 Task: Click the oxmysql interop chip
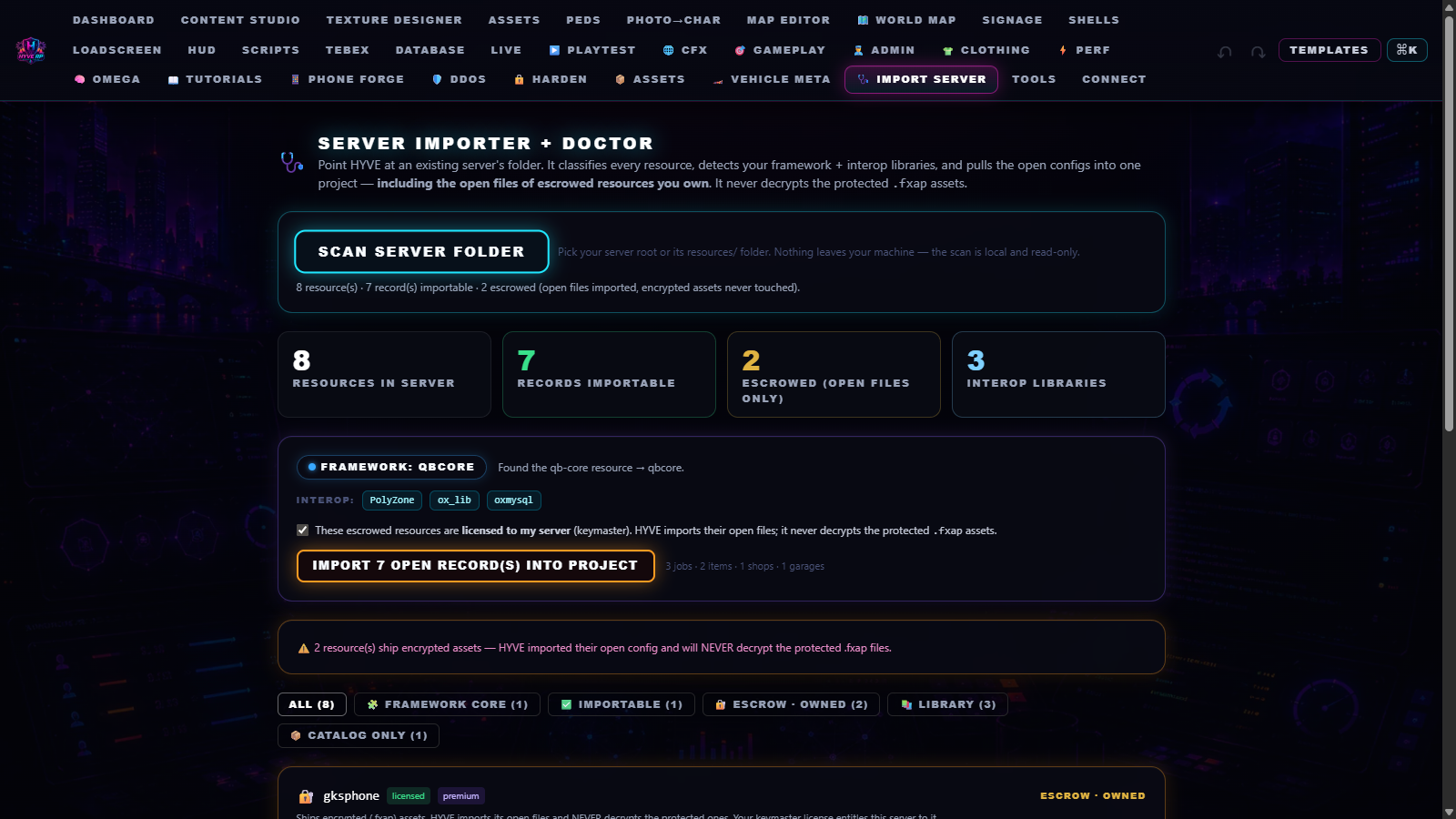coord(513,500)
